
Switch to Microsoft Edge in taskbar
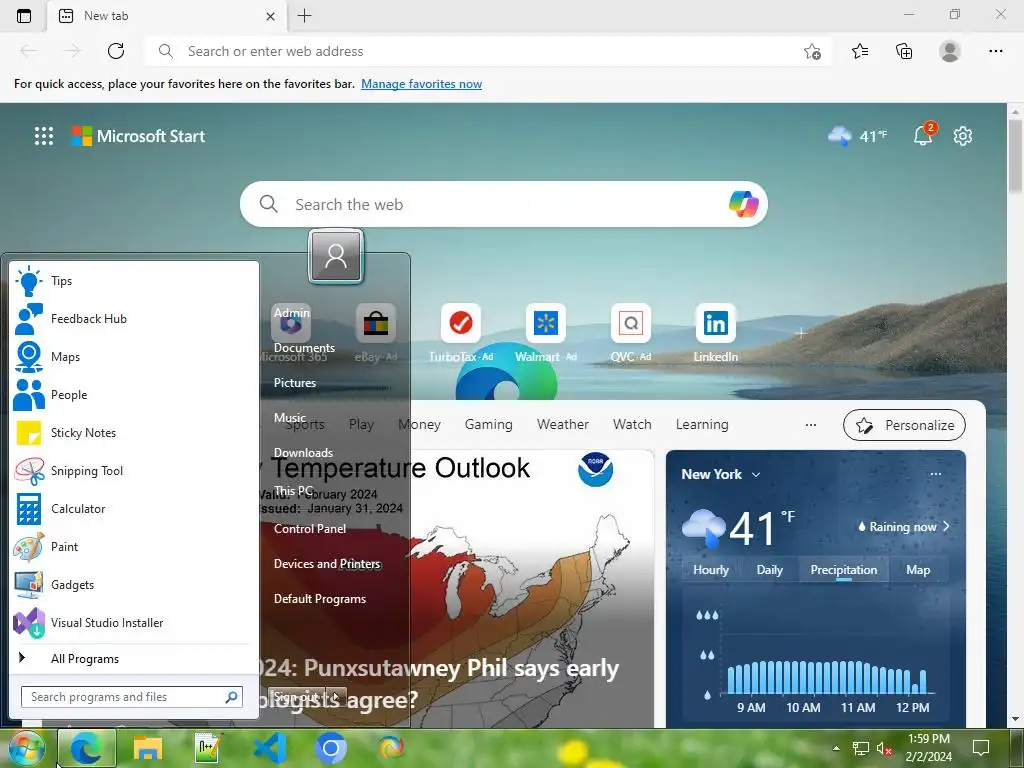(x=87, y=748)
